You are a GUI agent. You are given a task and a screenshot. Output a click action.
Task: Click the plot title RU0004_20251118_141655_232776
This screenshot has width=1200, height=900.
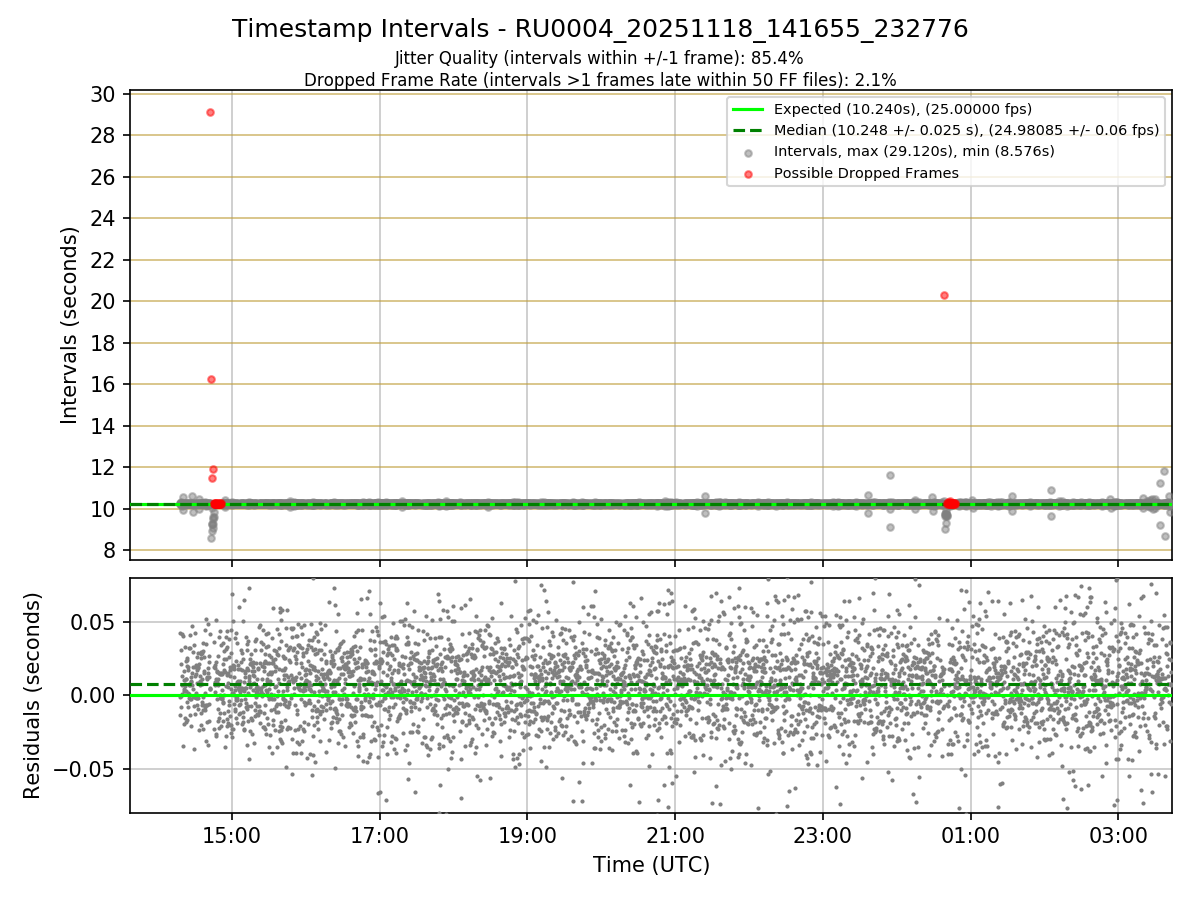click(x=600, y=29)
